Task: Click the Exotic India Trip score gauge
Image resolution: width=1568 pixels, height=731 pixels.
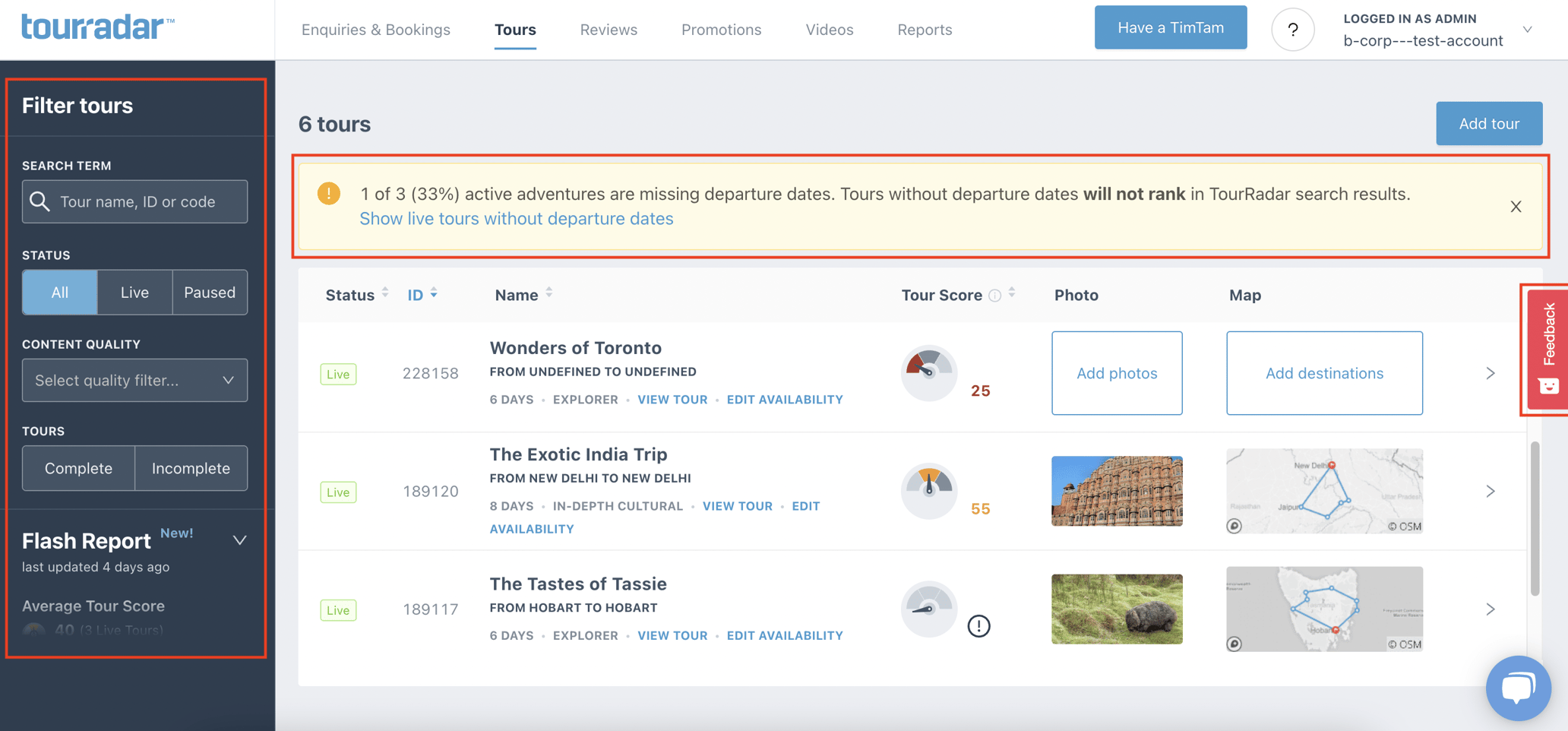Action: click(928, 490)
